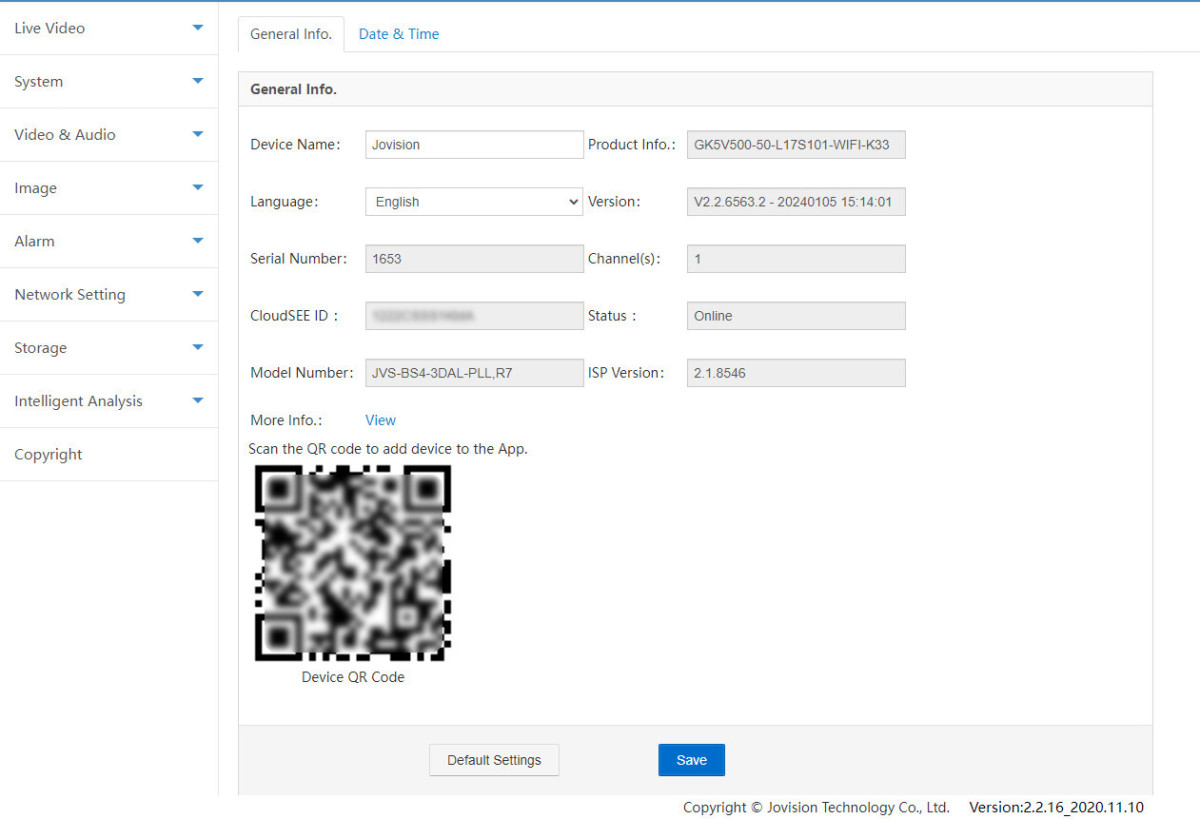This screenshot has width=1200, height=819.
Task: Click the Model Number field
Action: [474, 373]
